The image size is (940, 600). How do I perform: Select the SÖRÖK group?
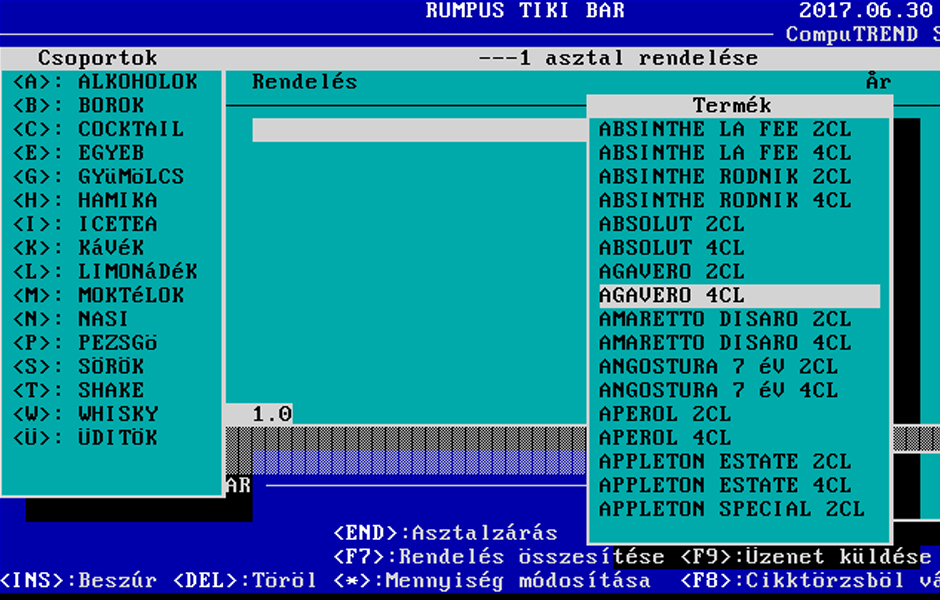[x=79, y=366]
